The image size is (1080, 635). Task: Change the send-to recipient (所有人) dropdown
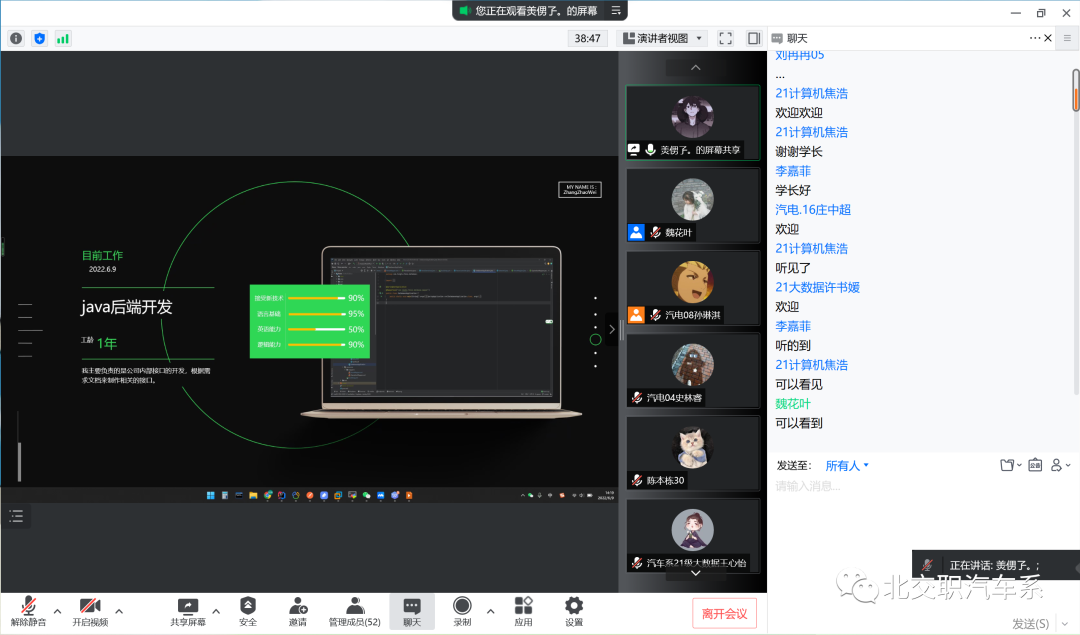click(x=847, y=465)
